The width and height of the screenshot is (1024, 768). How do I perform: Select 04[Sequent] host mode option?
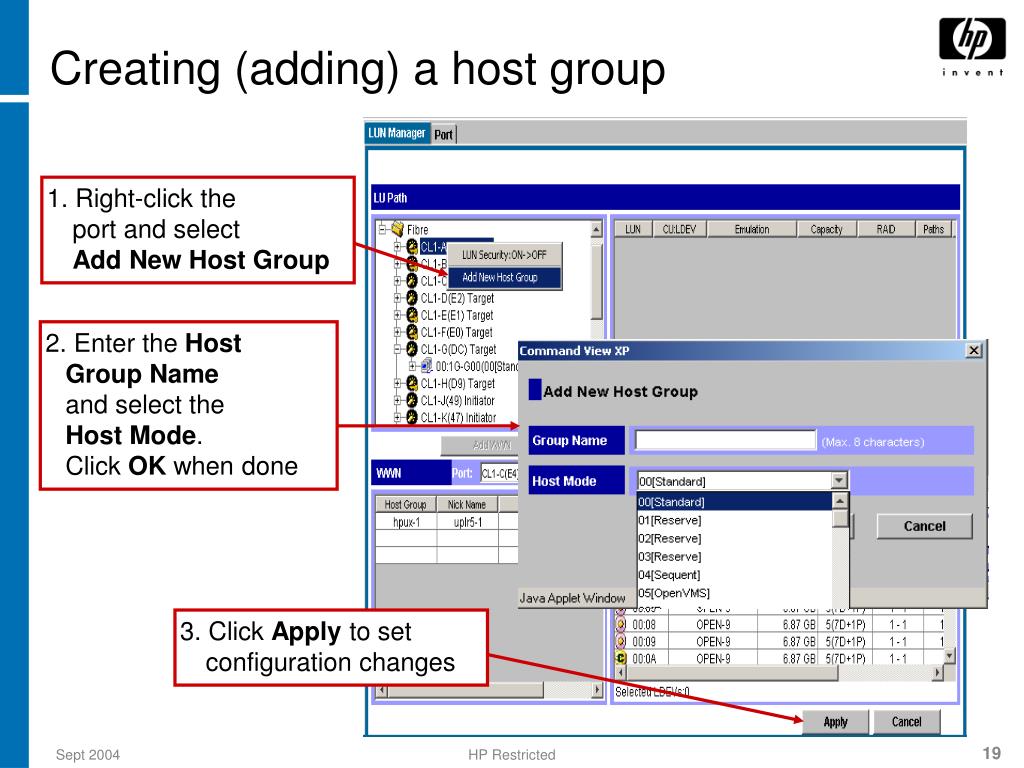(x=734, y=575)
